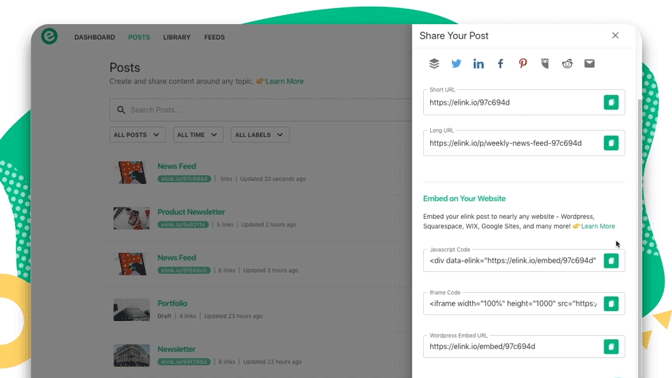Go to the DASHBOARD tab
Viewport: 672px width, 378px height.
pyautogui.click(x=95, y=37)
